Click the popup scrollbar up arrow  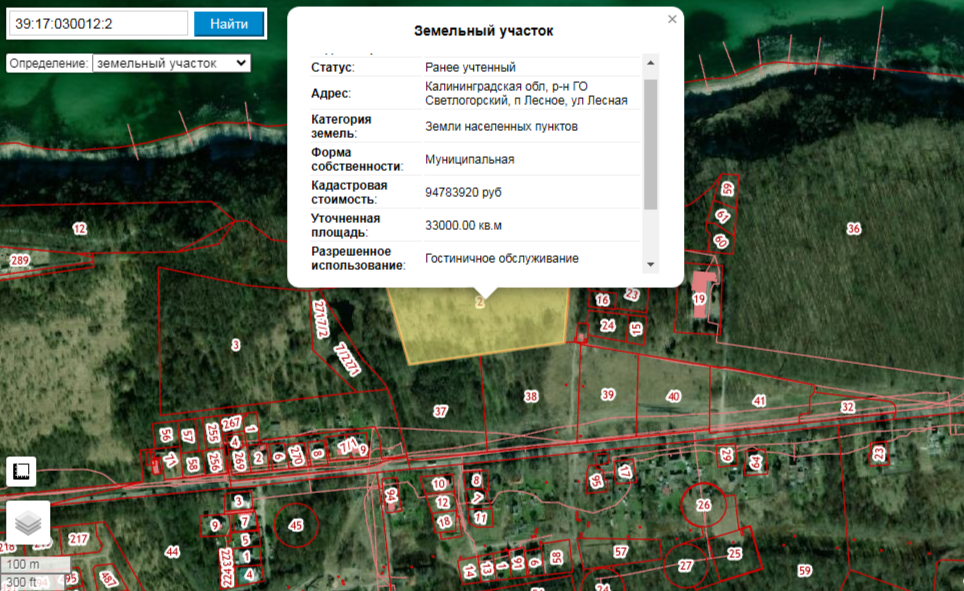pos(651,64)
